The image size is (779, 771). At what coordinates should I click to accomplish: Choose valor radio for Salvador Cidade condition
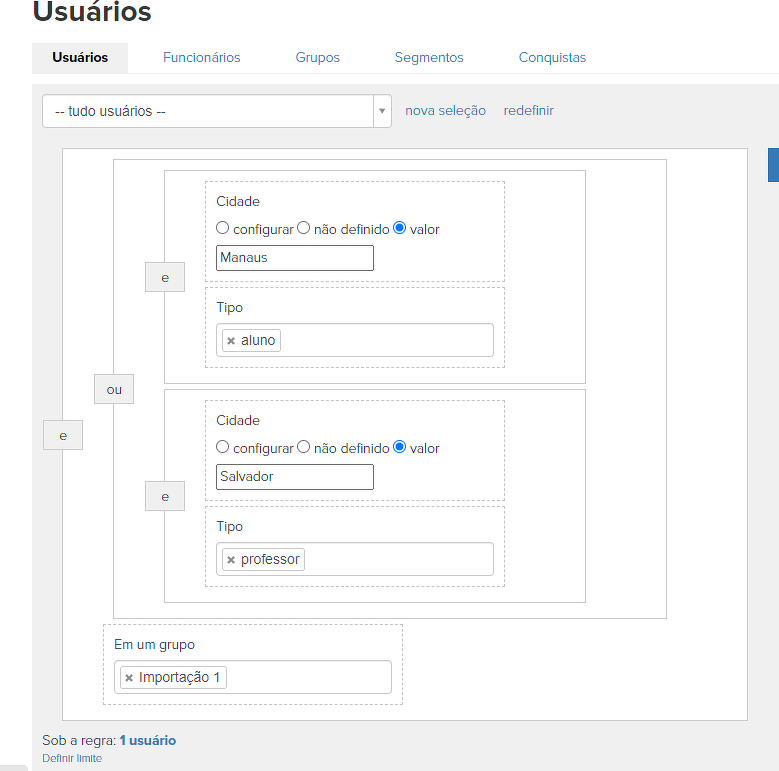pyautogui.click(x=400, y=447)
